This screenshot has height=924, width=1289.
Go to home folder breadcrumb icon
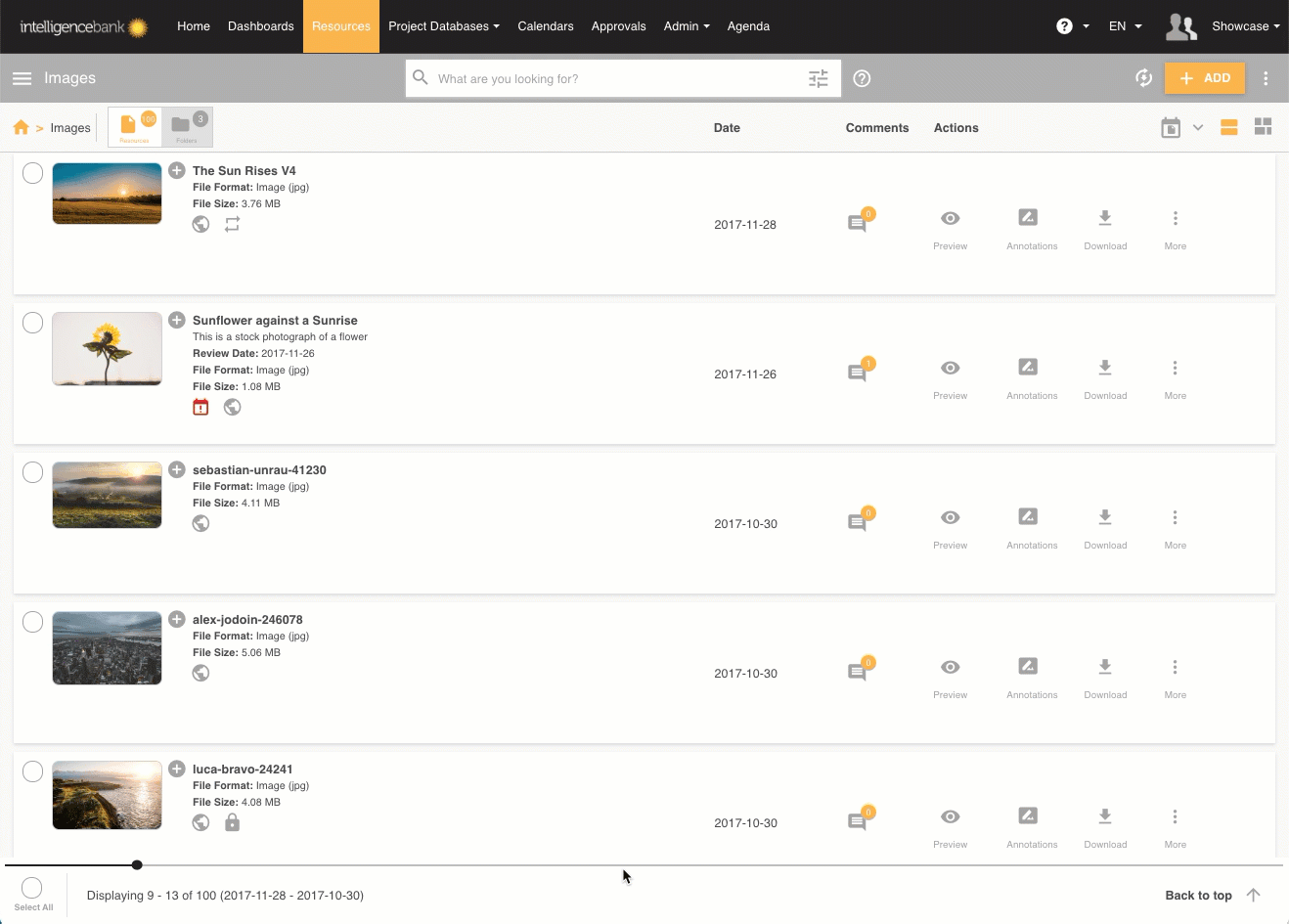point(21,128)
